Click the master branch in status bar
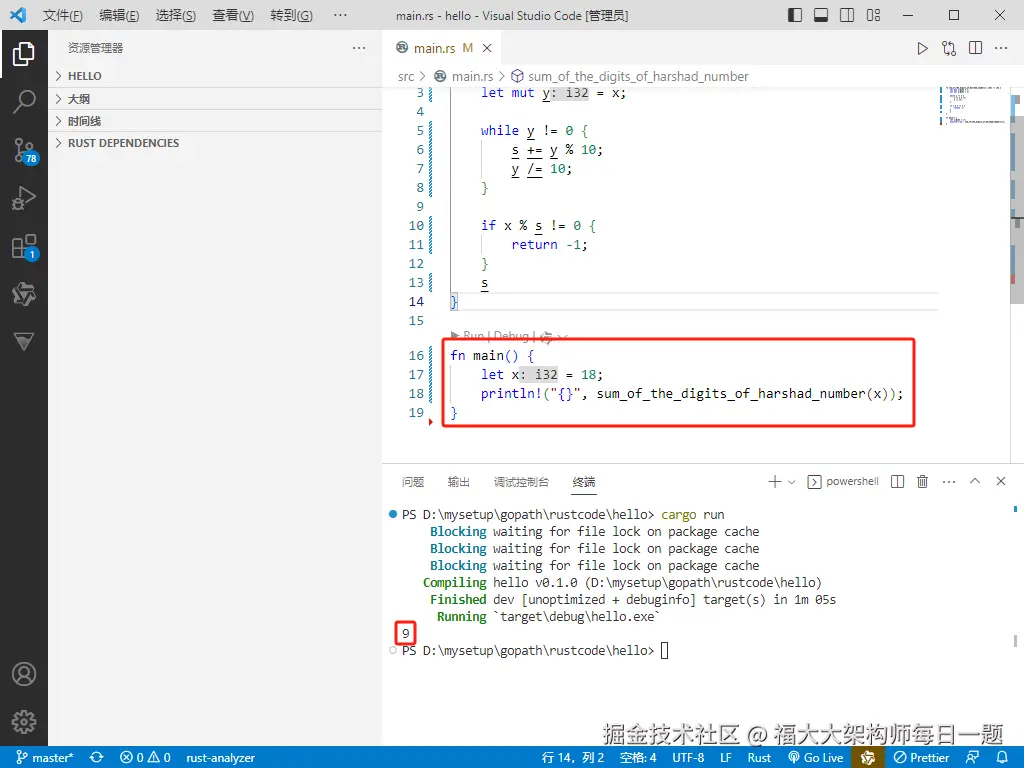 45,758
